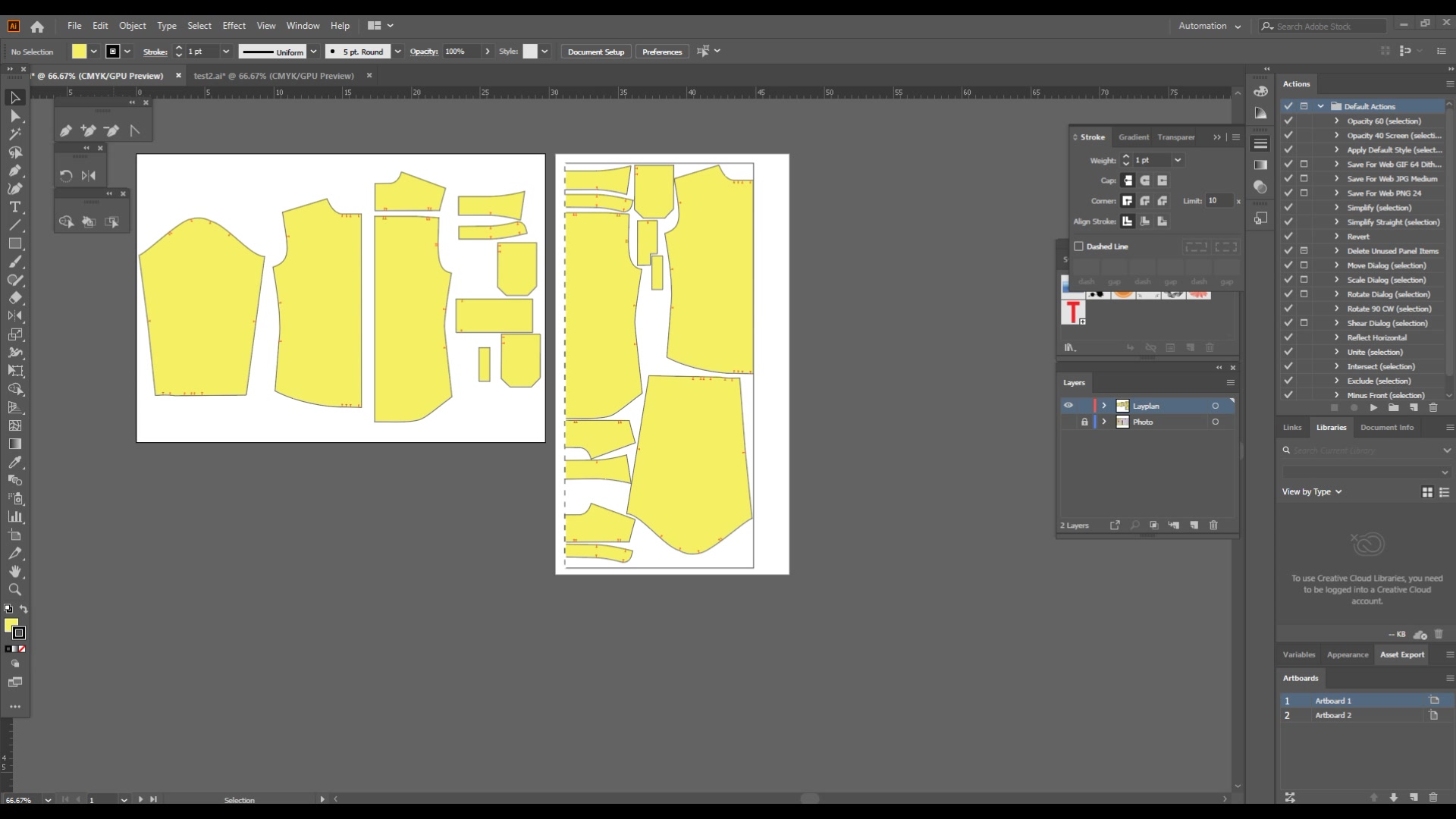The width and height of the screenshot is (1456, 819).
Task: Switch to the Gradient tab
Action: tap(1133, 137)
